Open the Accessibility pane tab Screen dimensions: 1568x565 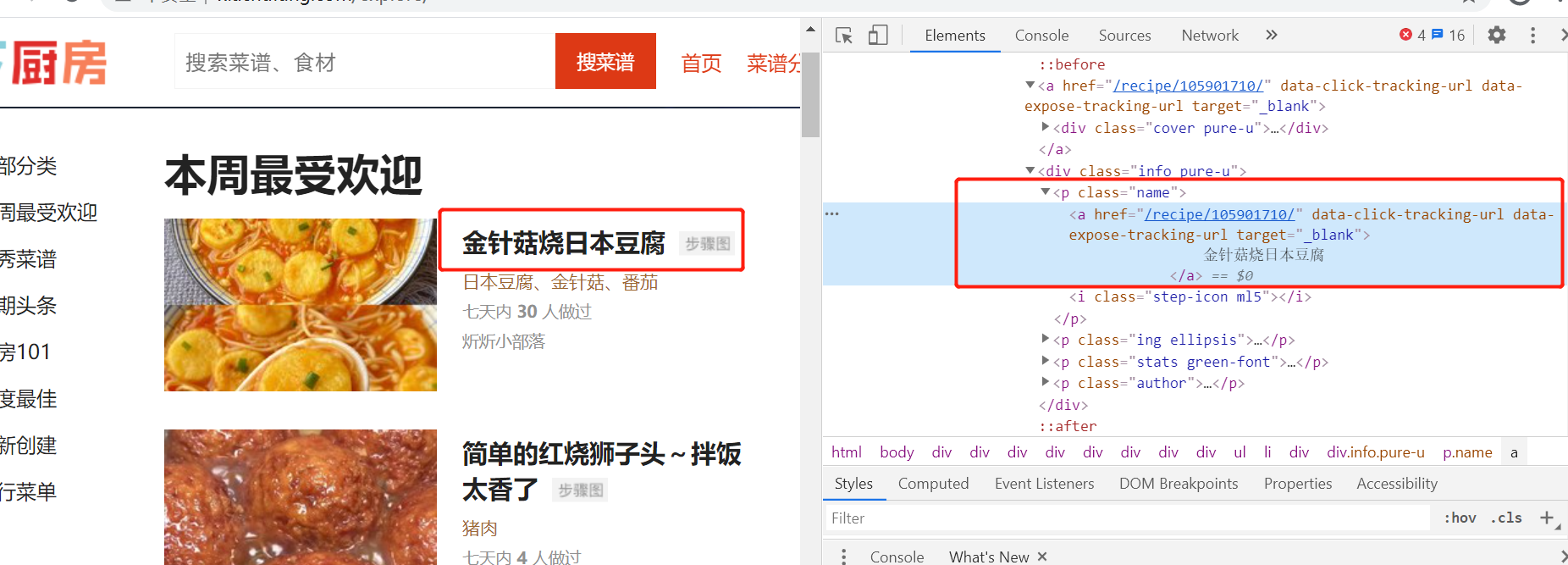pos(1396,484)
